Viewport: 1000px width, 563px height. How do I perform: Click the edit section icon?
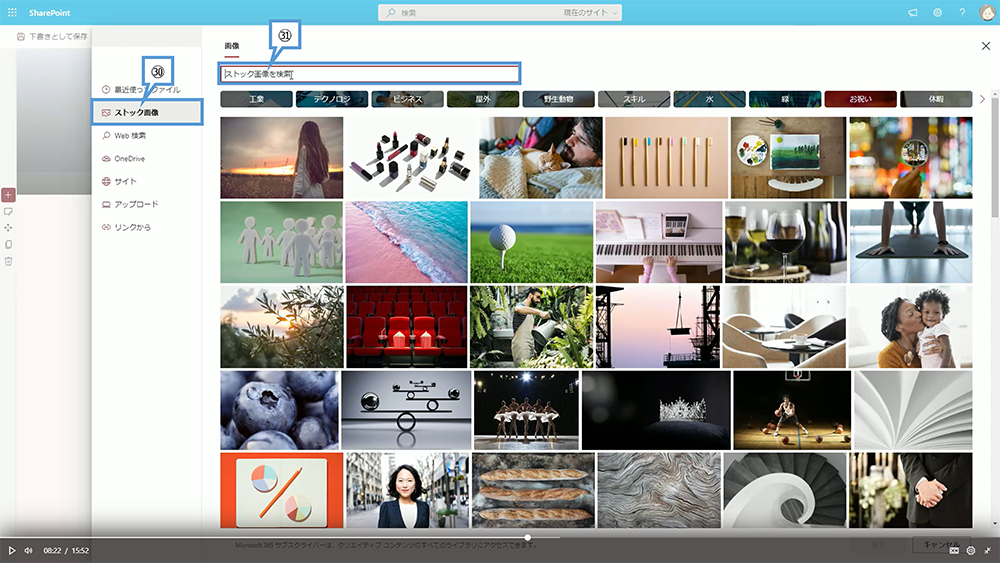click(8, 212)
